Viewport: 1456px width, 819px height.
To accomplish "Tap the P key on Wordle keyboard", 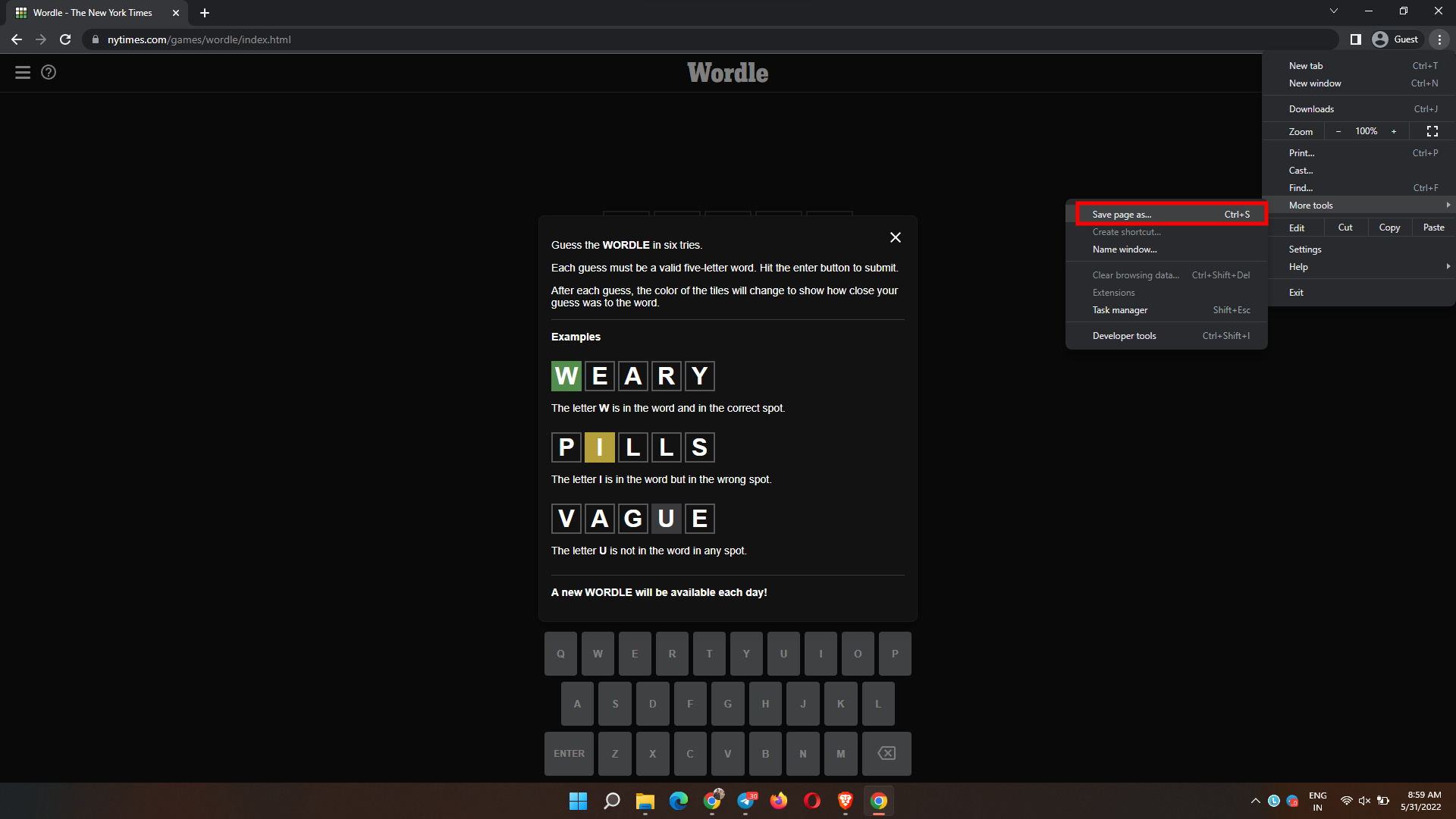I will point(895,654).
